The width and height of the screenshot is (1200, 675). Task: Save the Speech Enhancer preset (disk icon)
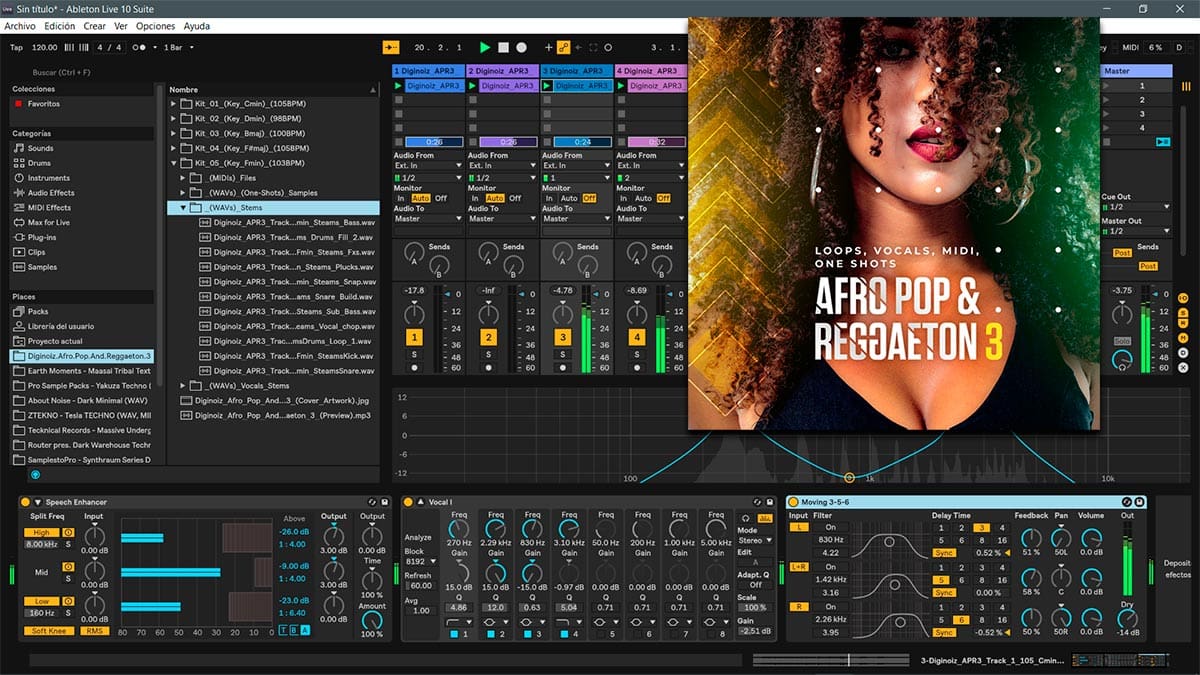(384, 502)
